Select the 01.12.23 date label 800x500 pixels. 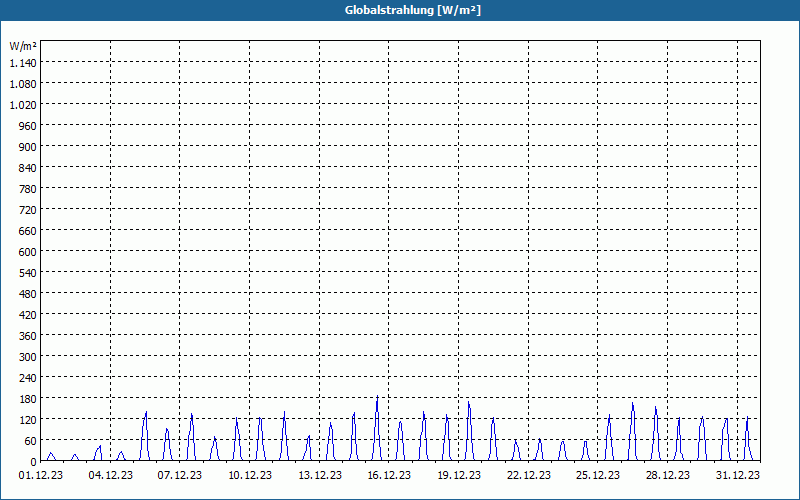(x=41, y=475)
